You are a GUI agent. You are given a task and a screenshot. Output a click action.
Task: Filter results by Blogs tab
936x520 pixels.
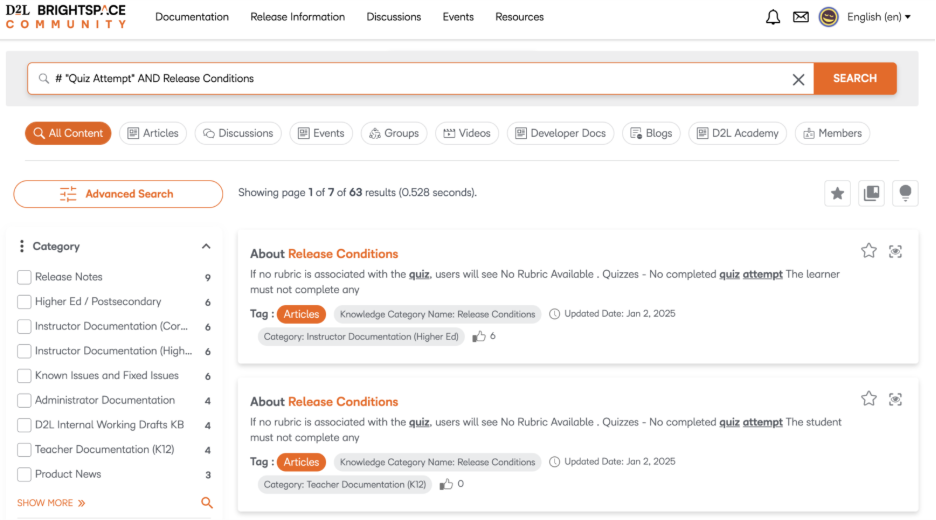tap(651, 133)
